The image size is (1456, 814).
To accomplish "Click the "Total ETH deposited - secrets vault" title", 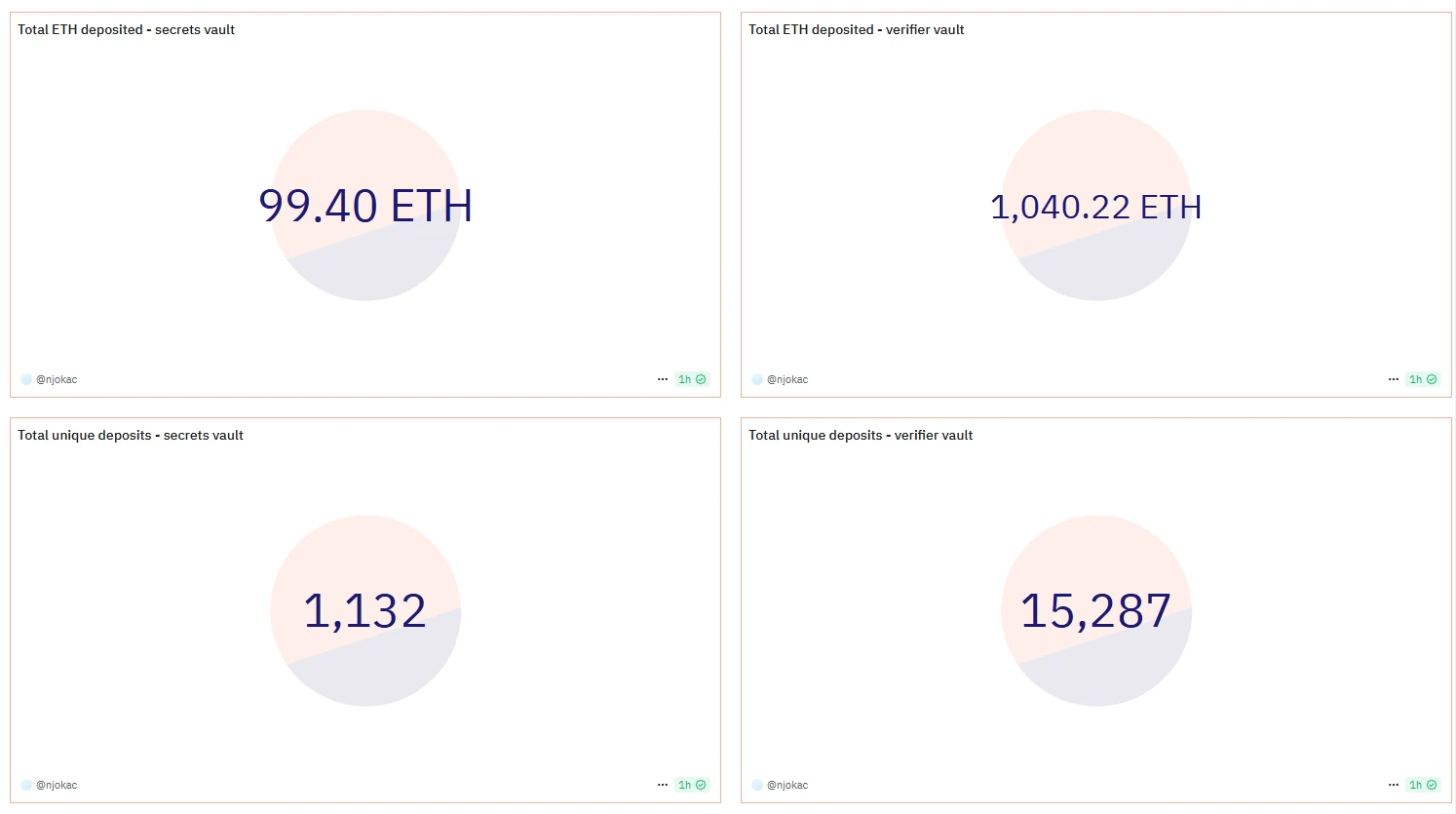I will click(x=126, y=29).
